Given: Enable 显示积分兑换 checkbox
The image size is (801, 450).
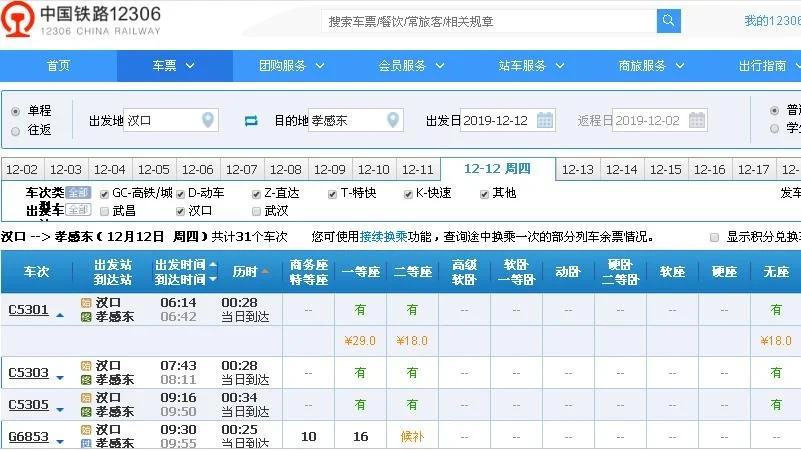Looking at the screenshot, I should click(715, 237).
